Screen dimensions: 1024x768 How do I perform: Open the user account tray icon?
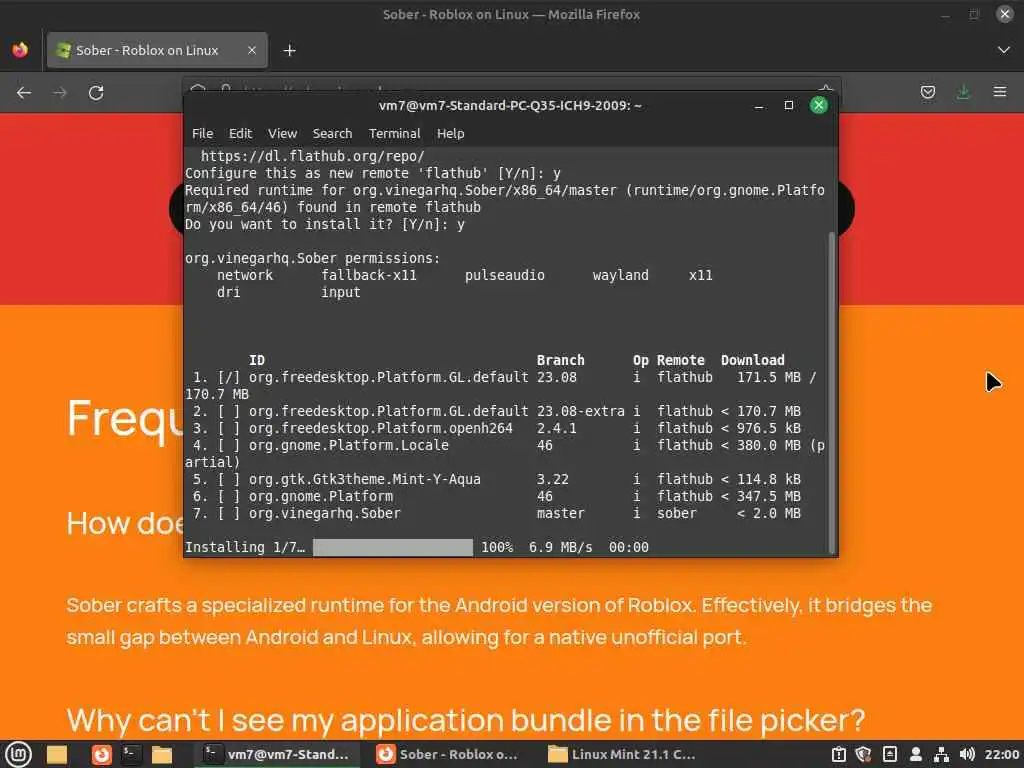[x=916, y=754]
